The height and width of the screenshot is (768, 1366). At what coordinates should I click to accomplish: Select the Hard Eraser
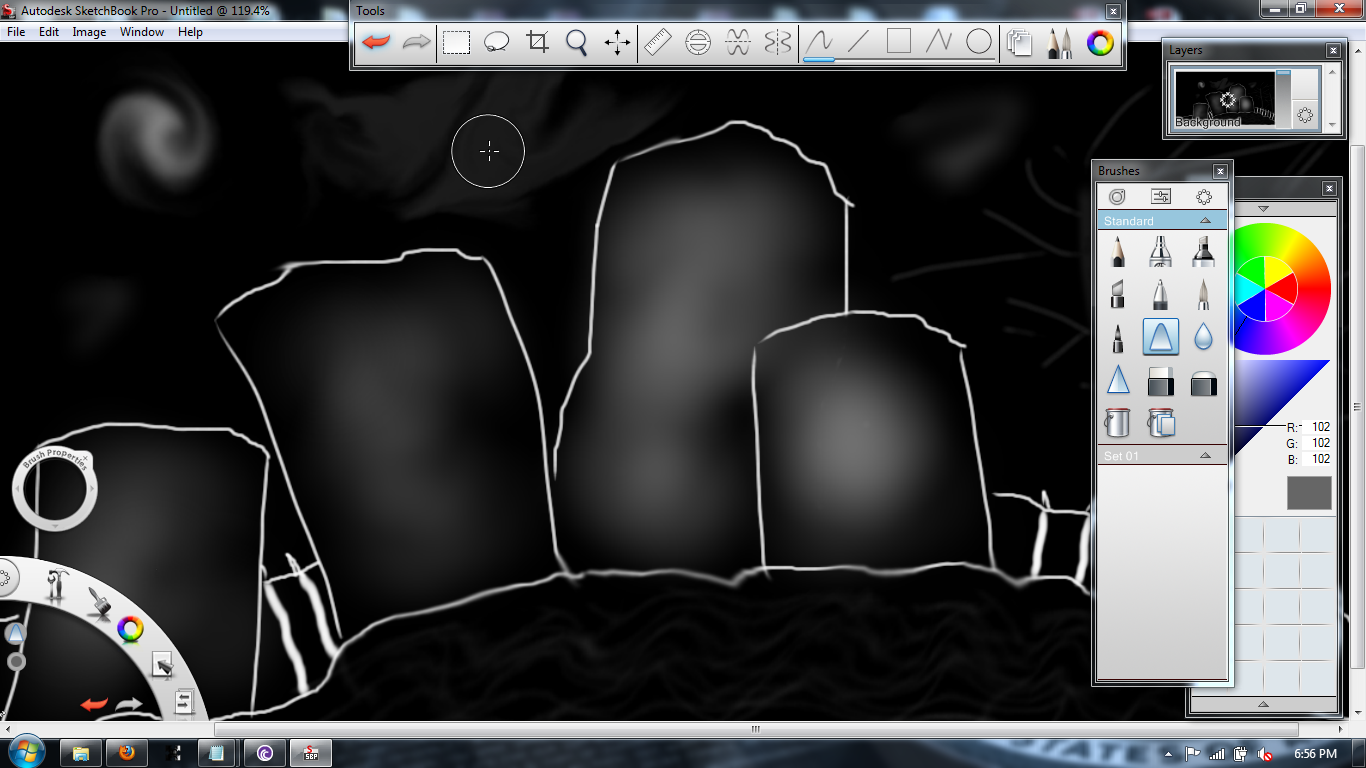tap(1160, 380)
